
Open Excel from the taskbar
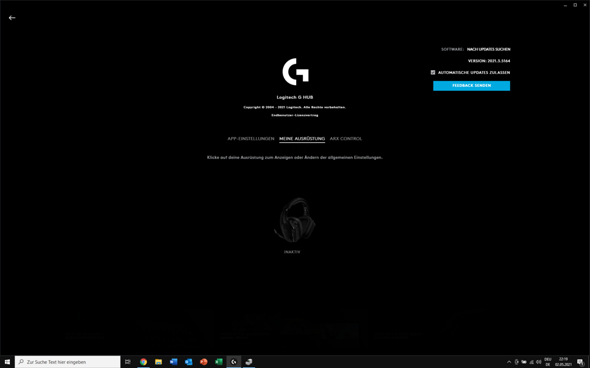(219, 362)
